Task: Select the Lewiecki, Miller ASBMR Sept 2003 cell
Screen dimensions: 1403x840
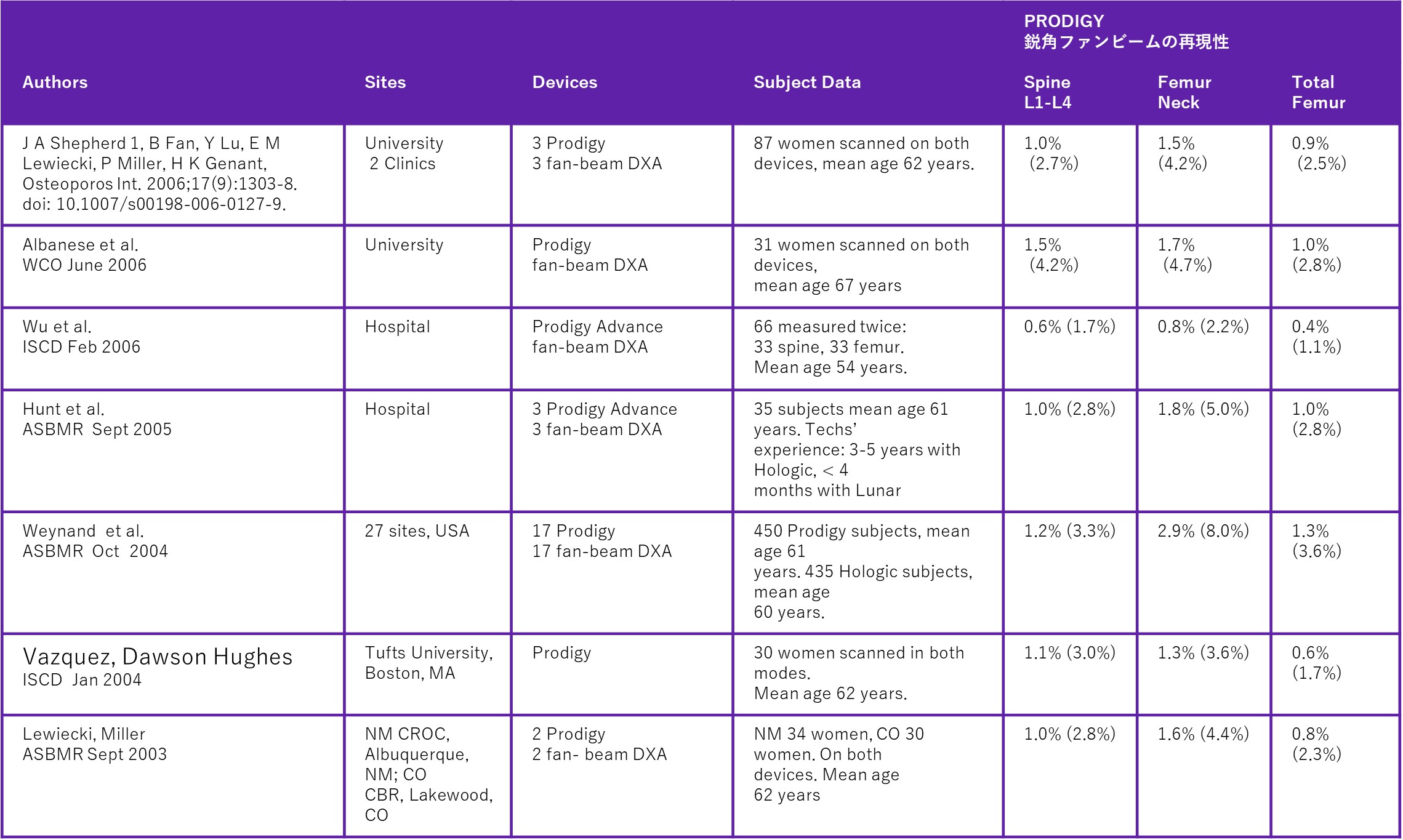Action: pos(94,744)
